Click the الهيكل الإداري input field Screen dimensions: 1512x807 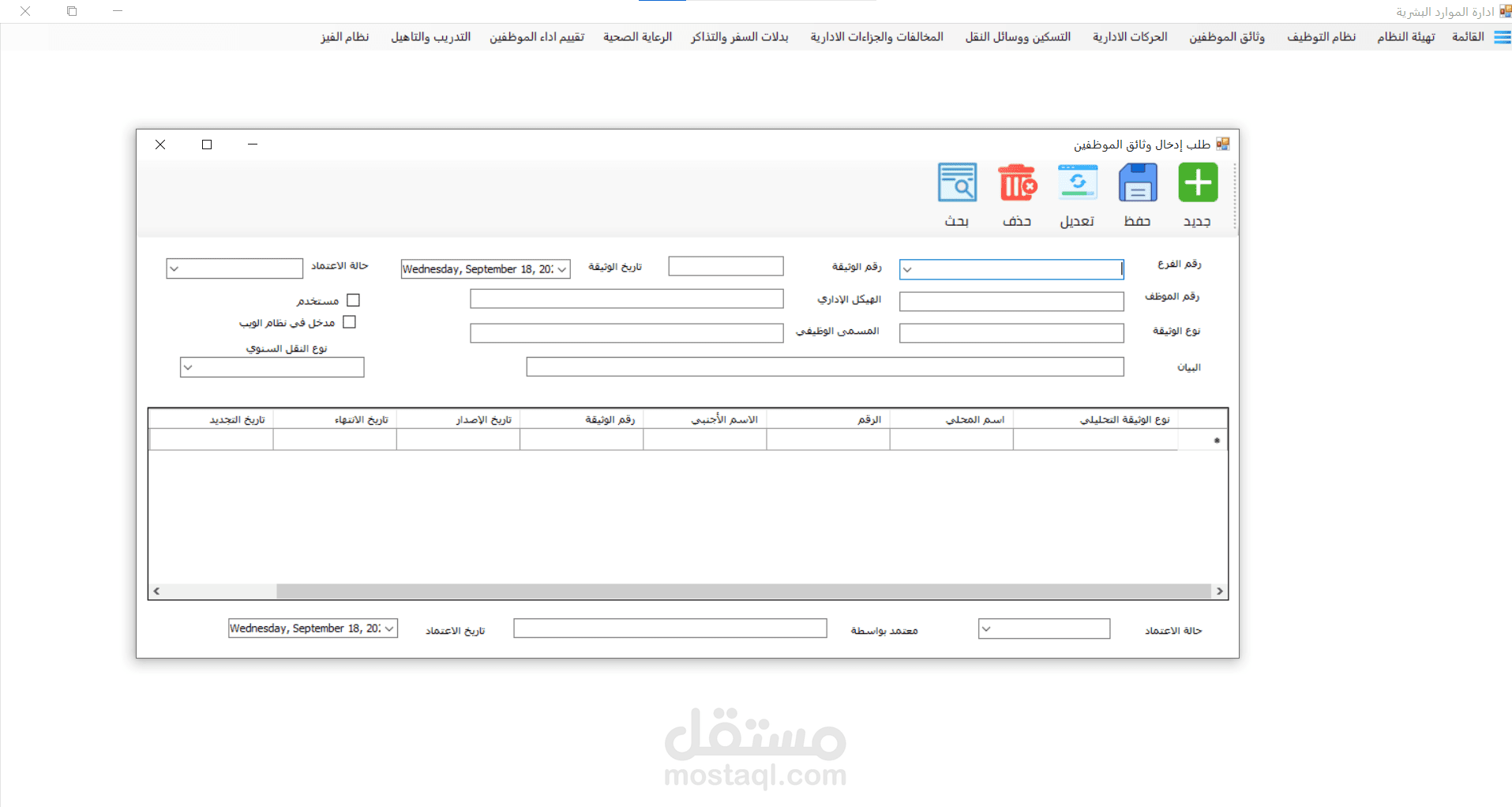tap(627, 298)
